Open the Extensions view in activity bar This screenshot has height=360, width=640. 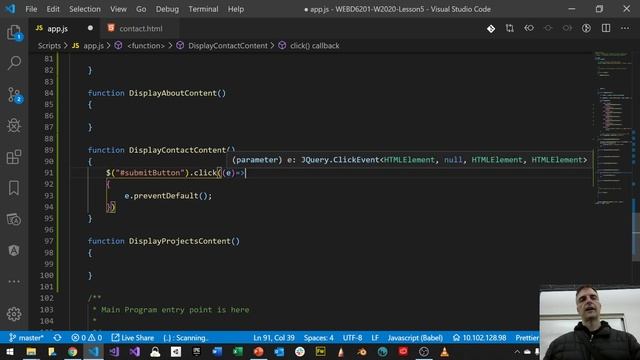point(14,157)
